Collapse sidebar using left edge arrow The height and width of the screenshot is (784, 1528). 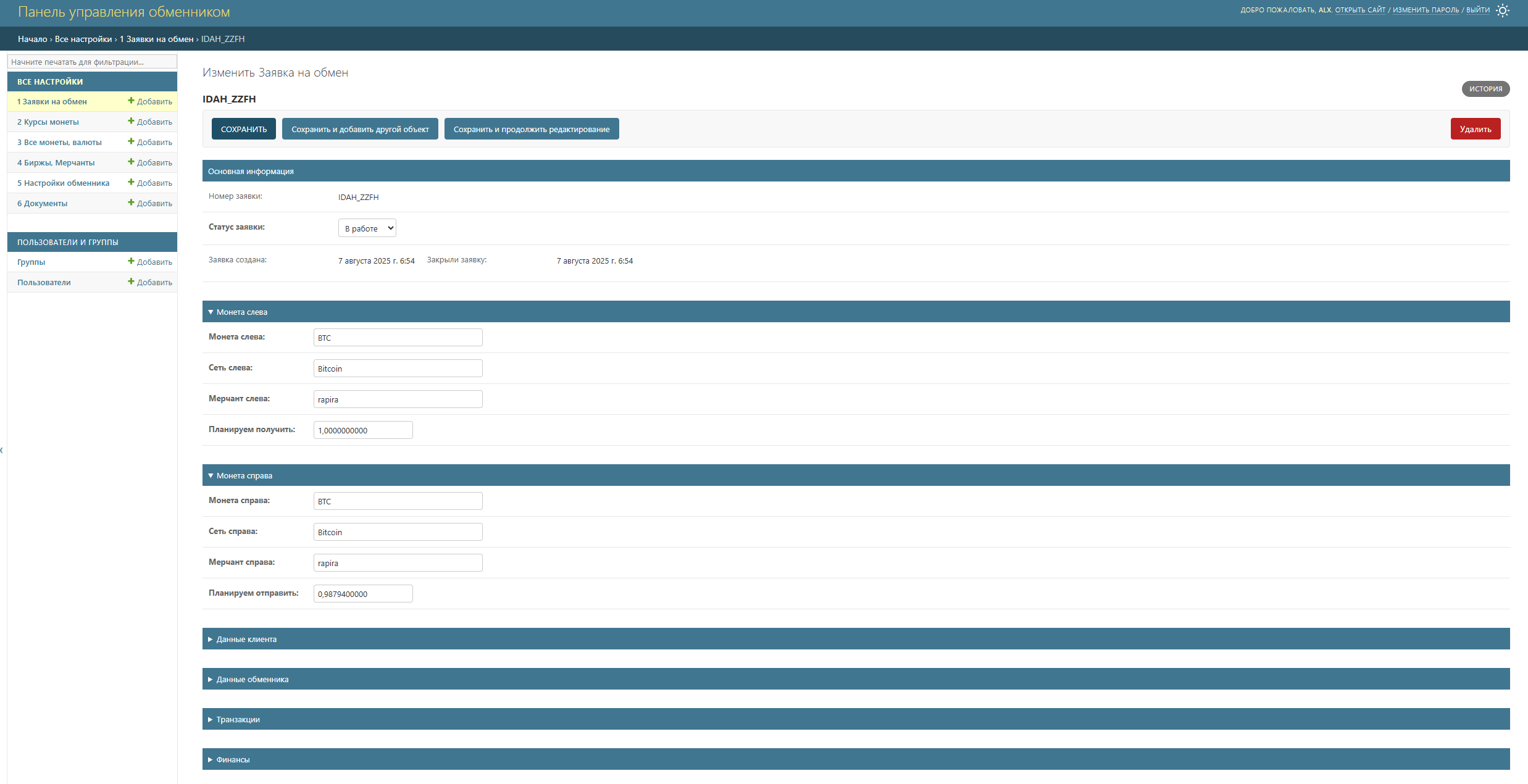[x=2, y=450]
